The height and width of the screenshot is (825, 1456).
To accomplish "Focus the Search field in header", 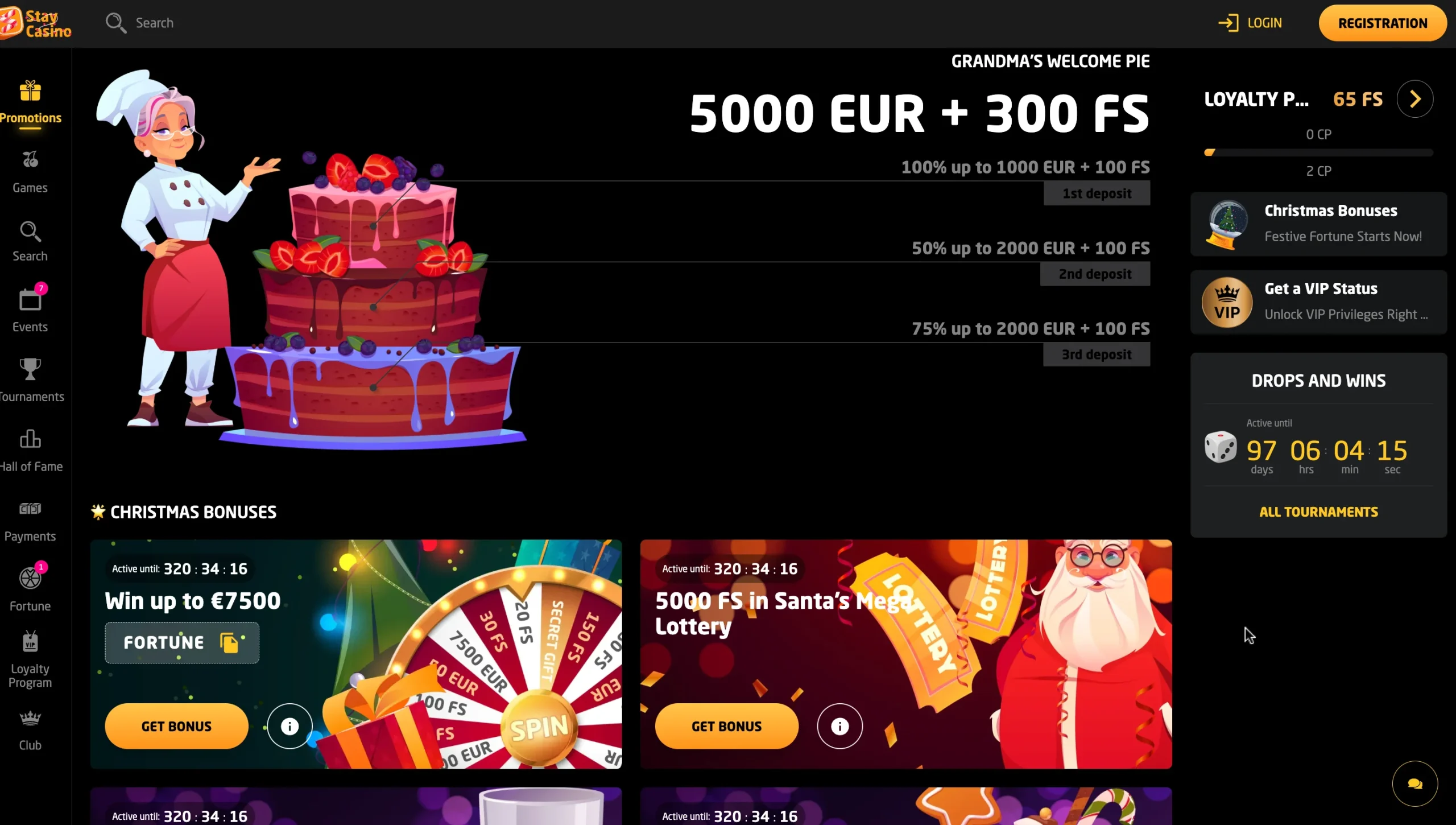I will pyautogui.click(x=154, y=23).
